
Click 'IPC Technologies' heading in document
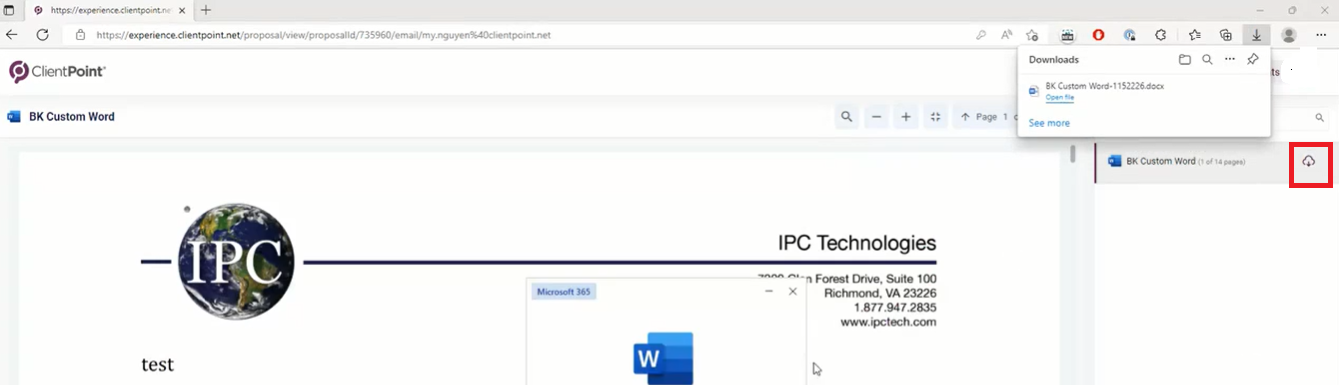pos(857,243)
